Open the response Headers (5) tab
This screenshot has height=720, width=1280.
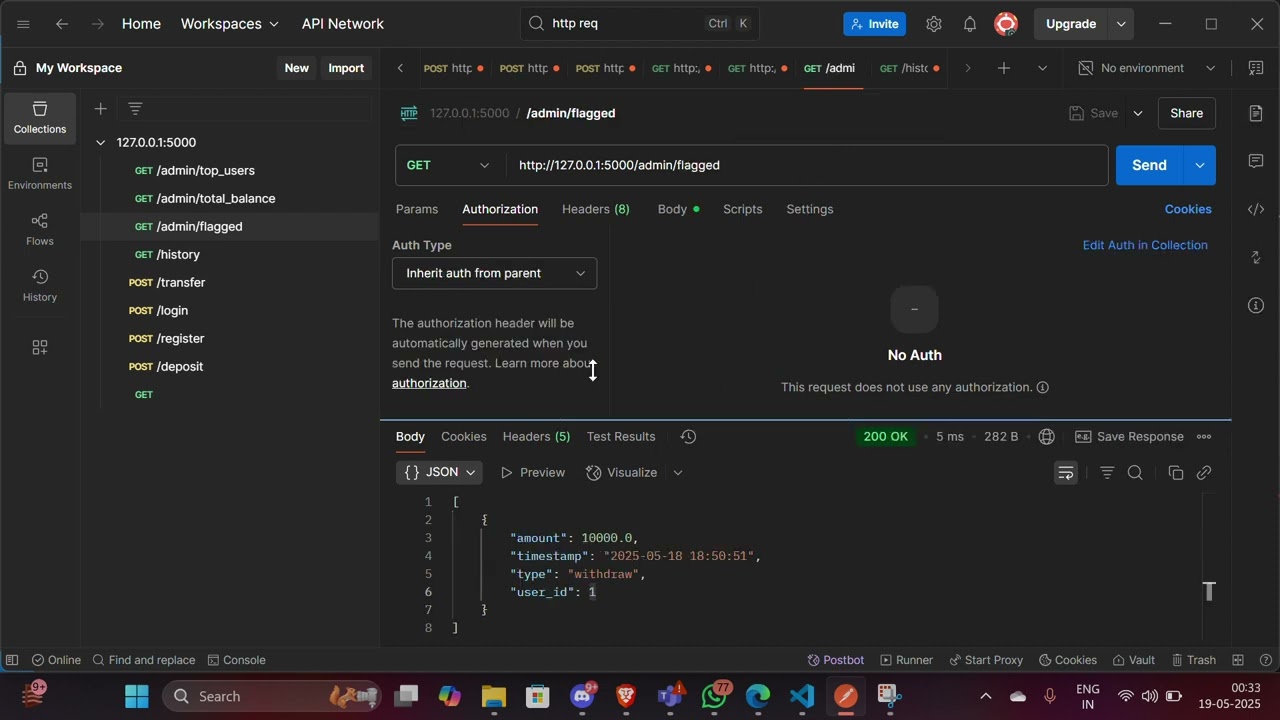(536, 437)
